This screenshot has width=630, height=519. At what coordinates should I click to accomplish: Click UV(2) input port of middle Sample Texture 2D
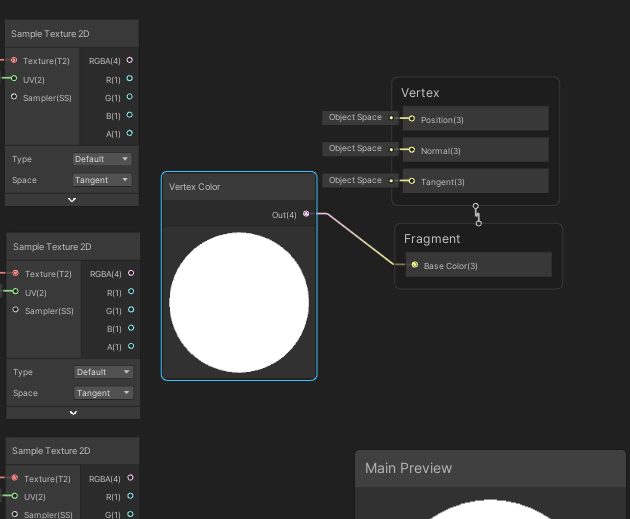point(16,291)
